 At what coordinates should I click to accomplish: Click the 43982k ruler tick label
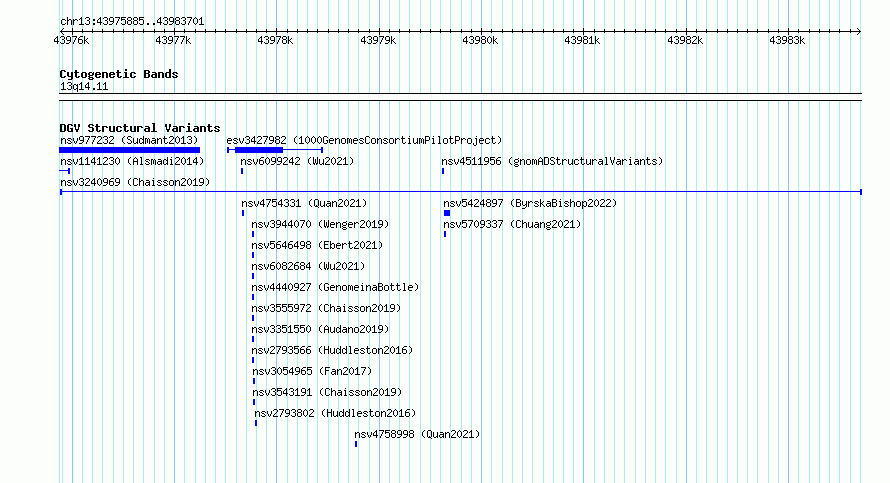pos(685,40)
